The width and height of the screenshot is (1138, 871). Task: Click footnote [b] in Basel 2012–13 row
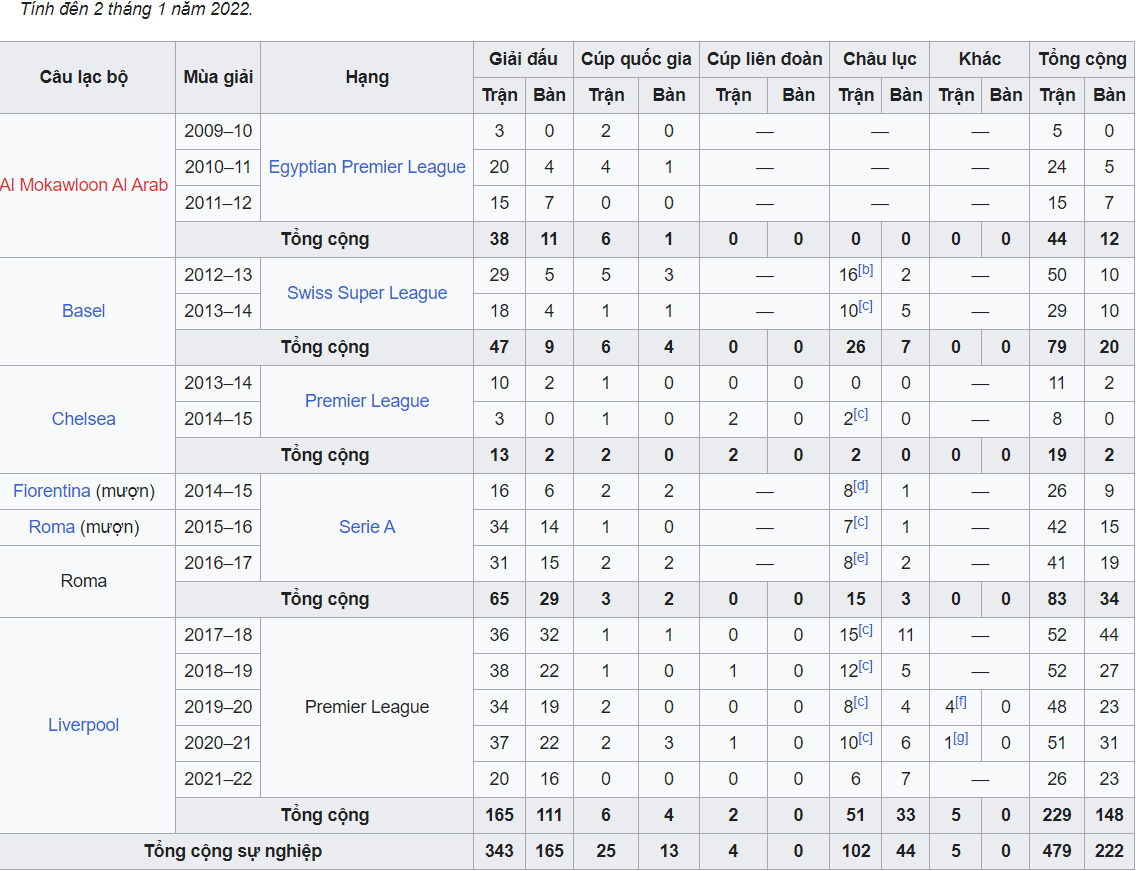(x=866, y=270)
